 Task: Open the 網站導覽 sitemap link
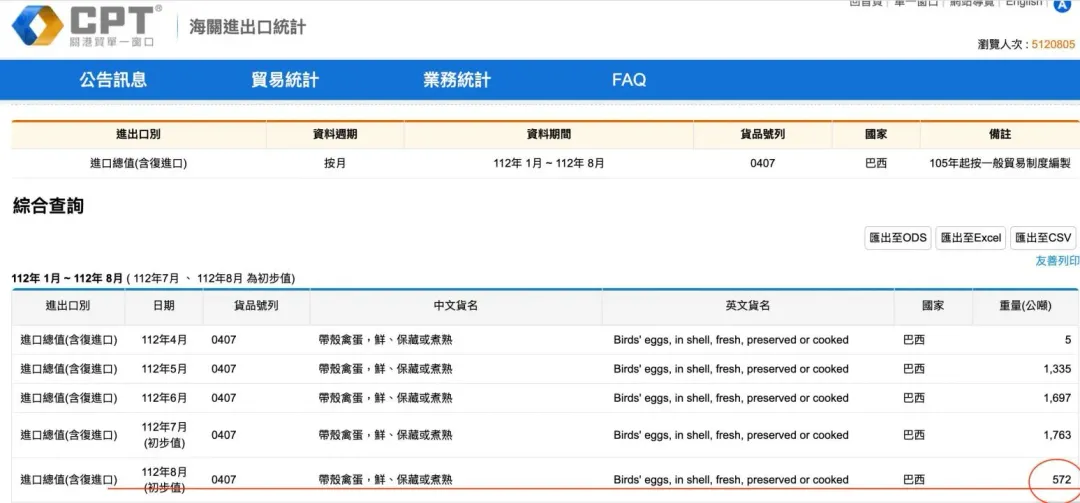point(971,3)
